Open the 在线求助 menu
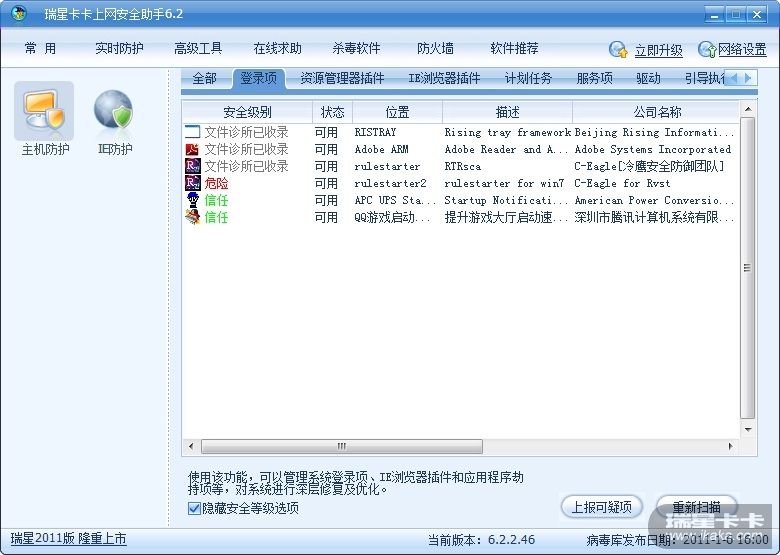 coord(277,48)
